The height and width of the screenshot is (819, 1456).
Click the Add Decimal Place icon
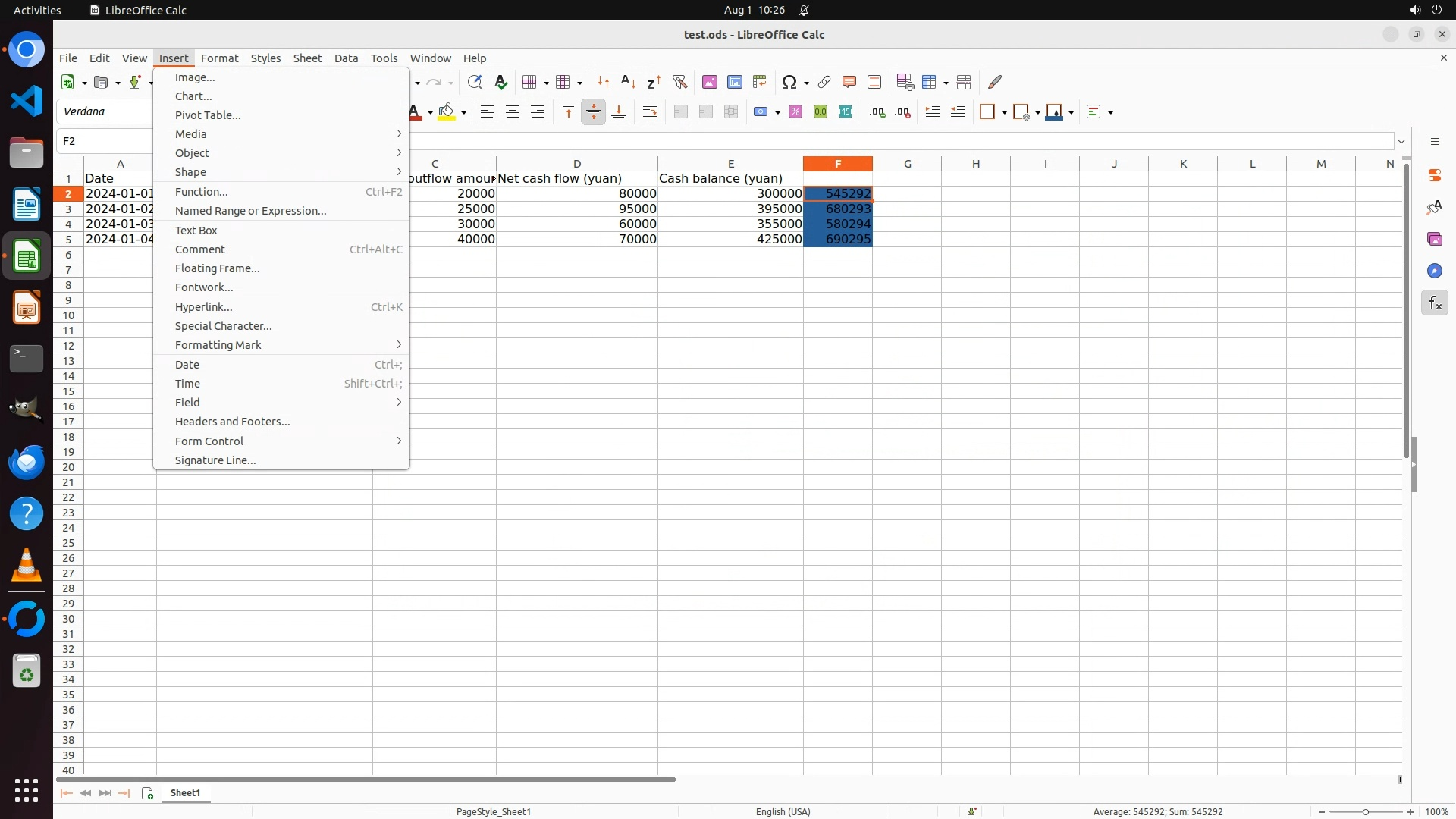click(x=877, y=112)
